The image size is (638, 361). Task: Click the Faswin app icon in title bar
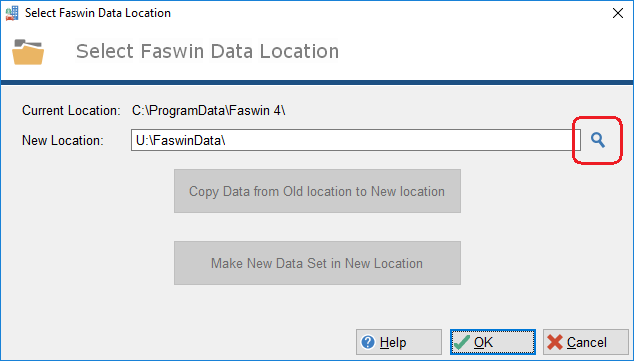[12, 13]
